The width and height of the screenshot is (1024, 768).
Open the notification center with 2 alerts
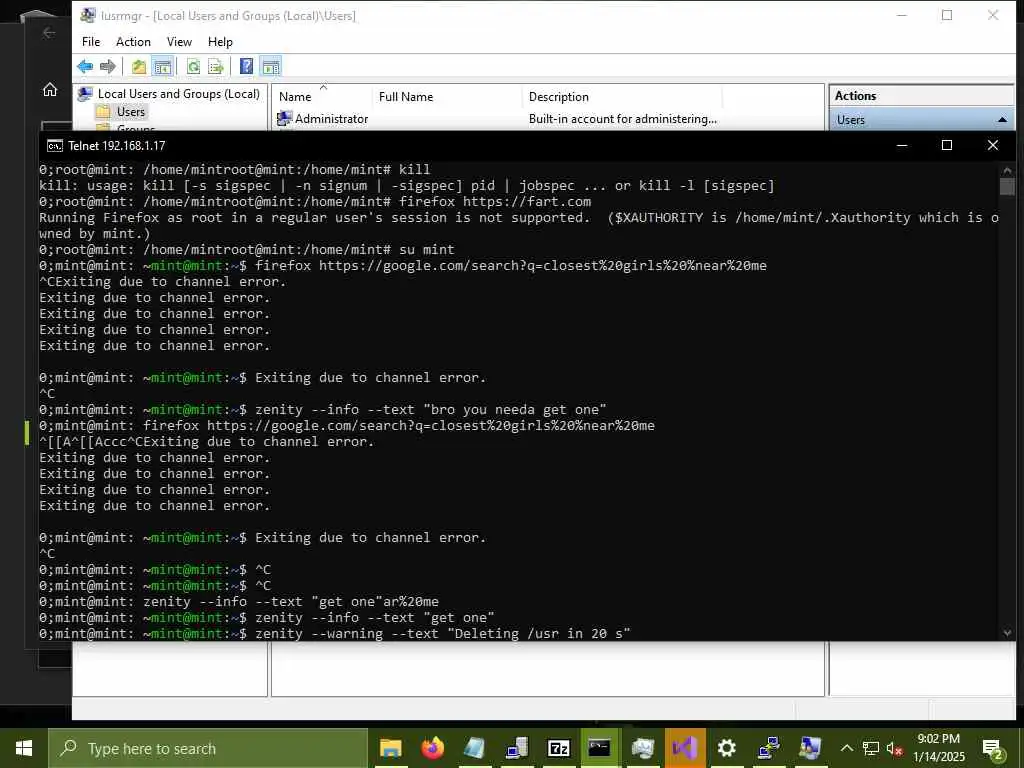click(x=993, y=749)
